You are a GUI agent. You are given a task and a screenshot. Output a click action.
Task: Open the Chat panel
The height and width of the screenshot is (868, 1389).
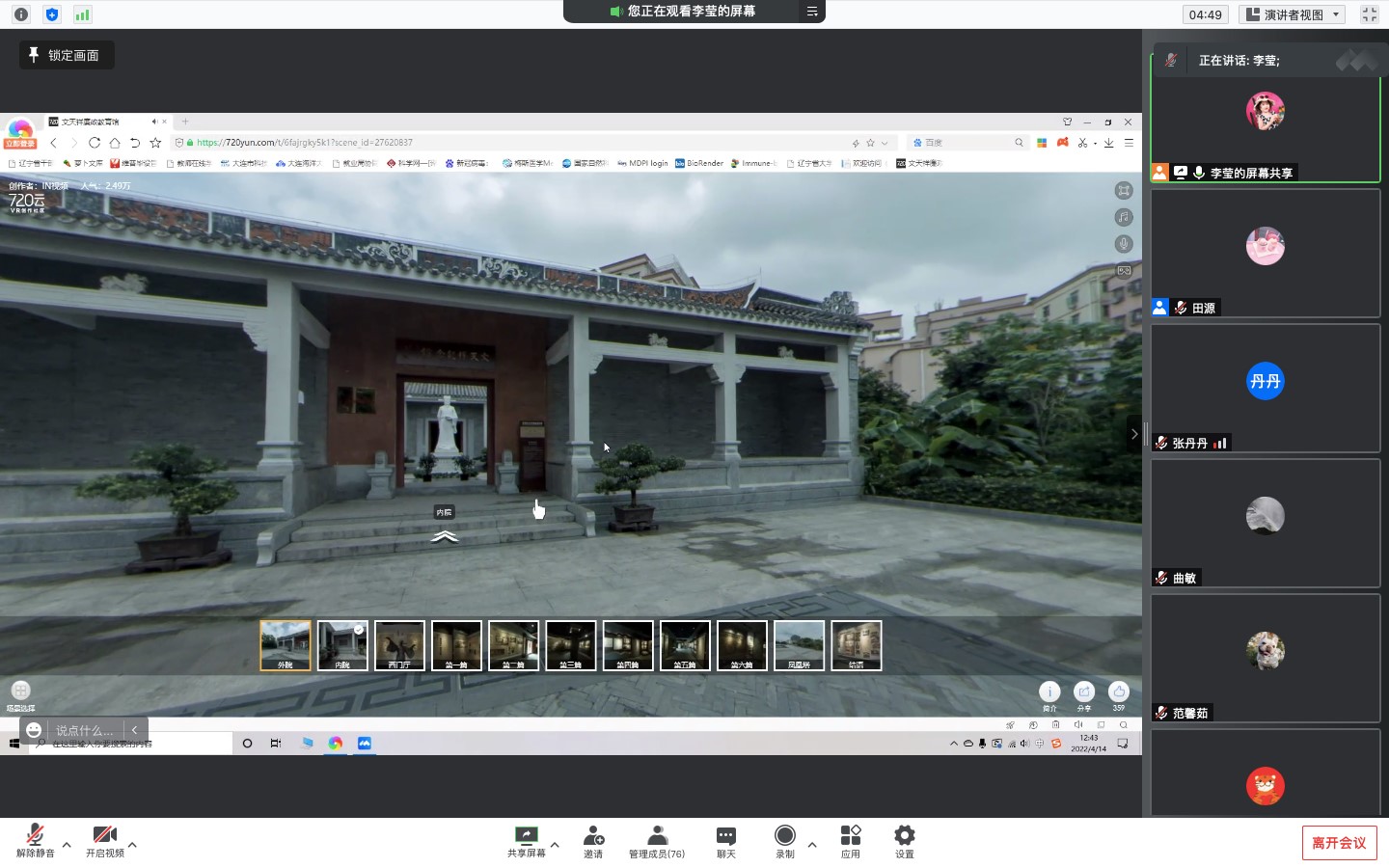[x=725, y=840]
